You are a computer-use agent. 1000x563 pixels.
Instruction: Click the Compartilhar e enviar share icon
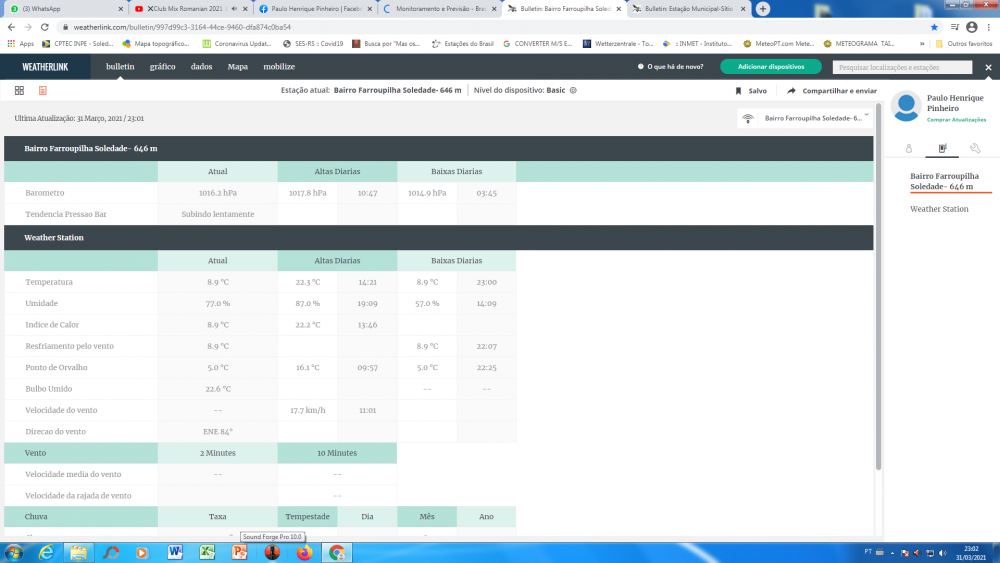pos(792,90)
